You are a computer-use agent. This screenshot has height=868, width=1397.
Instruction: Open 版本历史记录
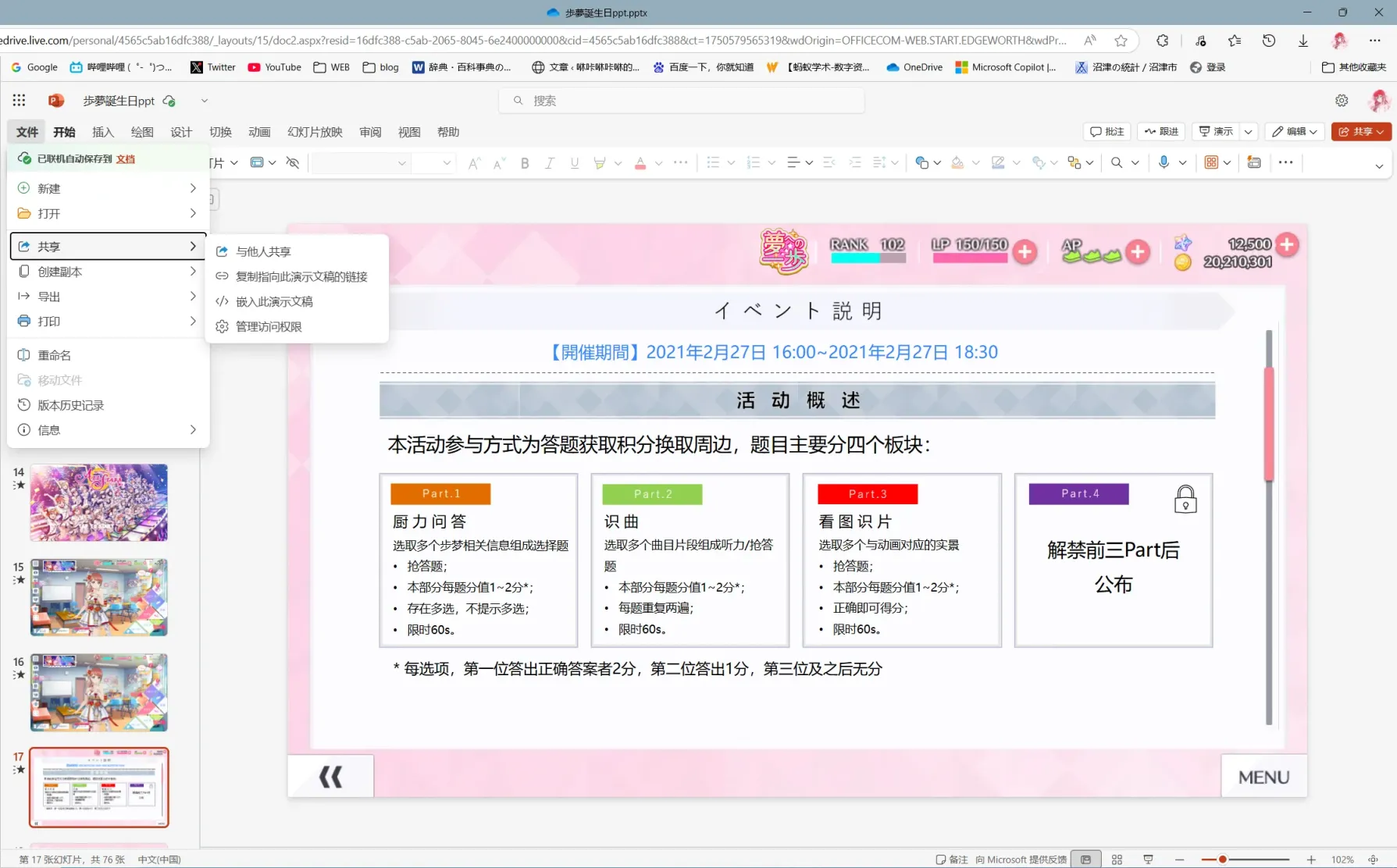pos(108,405)
